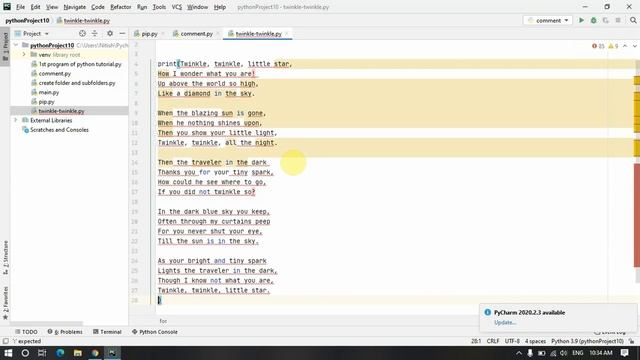Viewport: 640px width, 360px height.
Task: Switch to pip.py editor tab
Action: coord(149,34)
